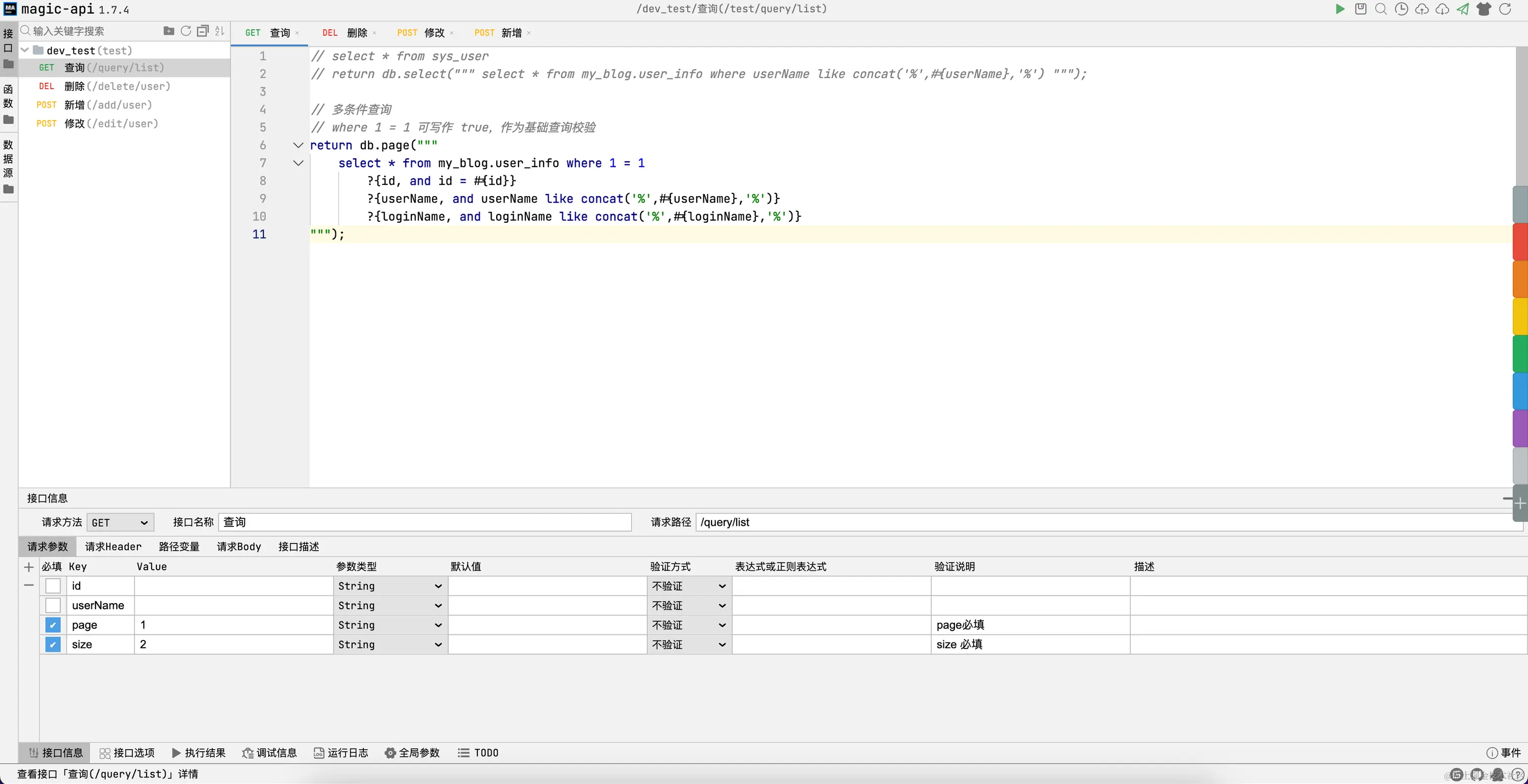1528x784 pixels.
Task: Open the skin theme shirt icon
Action: (1484, 9)
